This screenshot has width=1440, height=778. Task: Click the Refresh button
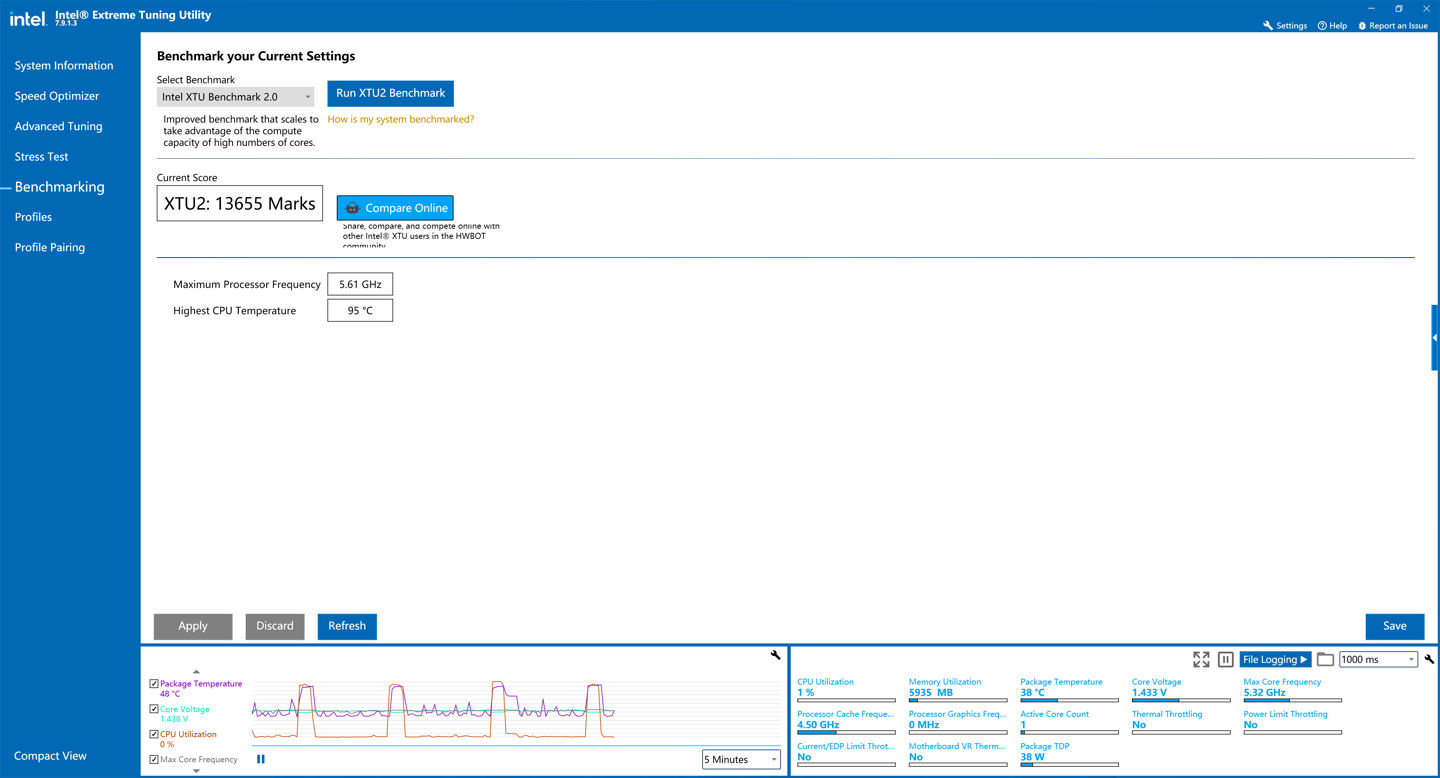tap(347, 626)
